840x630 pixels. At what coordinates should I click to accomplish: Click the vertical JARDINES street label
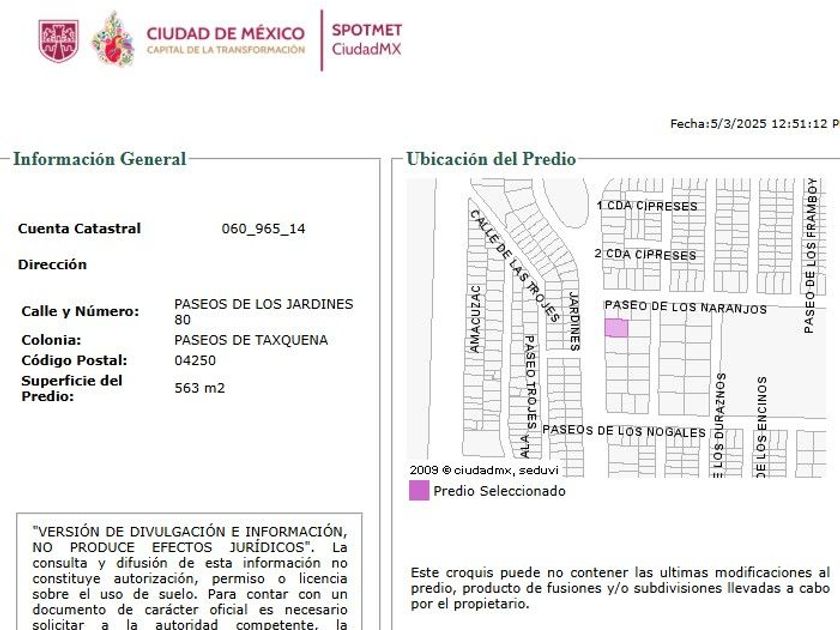click(574, 321)
